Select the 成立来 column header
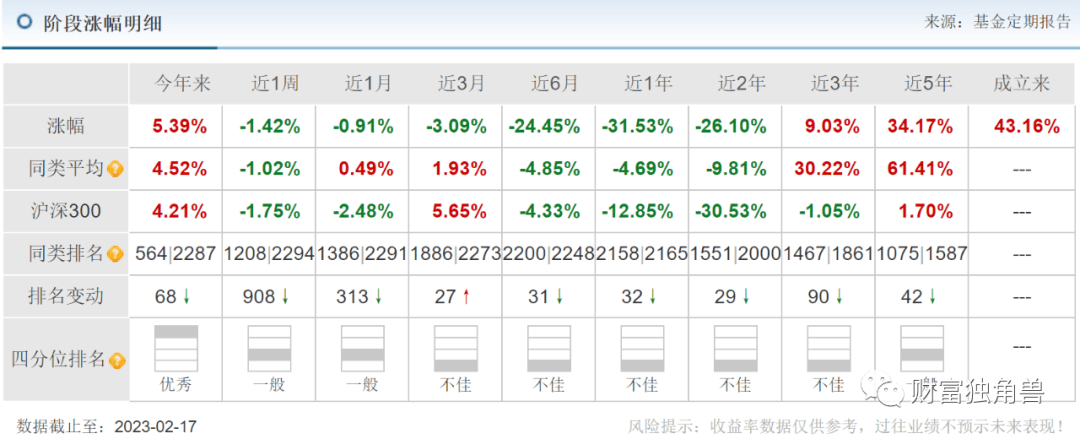 click(1021, 84)
